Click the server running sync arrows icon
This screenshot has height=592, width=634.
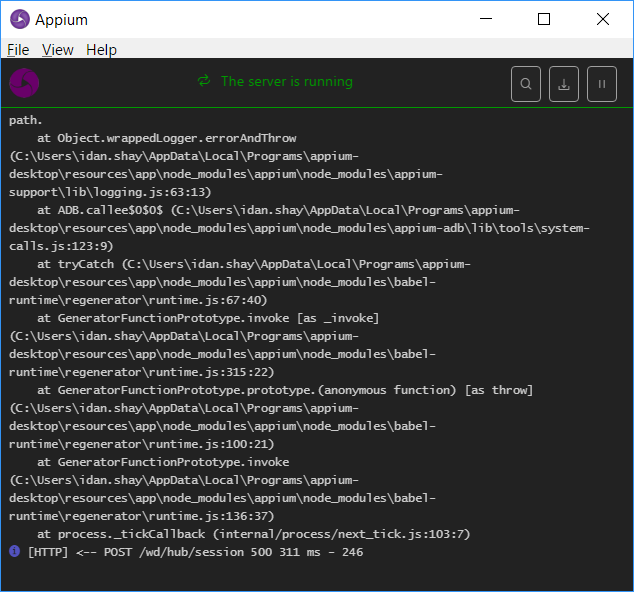click(204, 81)
